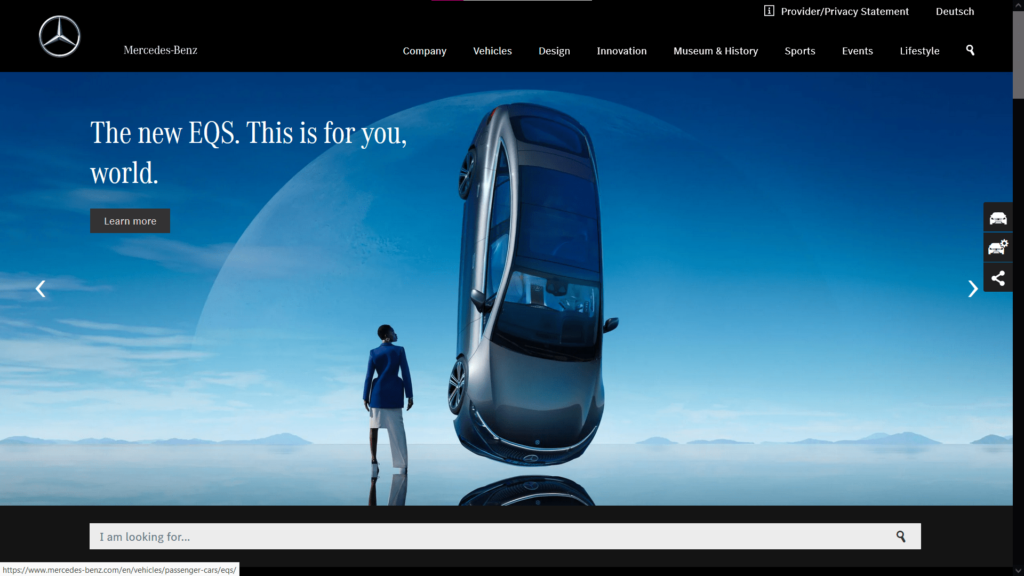
Task: Open the Innovation menu
Action: pyautogui.click(x=622, y=51)
